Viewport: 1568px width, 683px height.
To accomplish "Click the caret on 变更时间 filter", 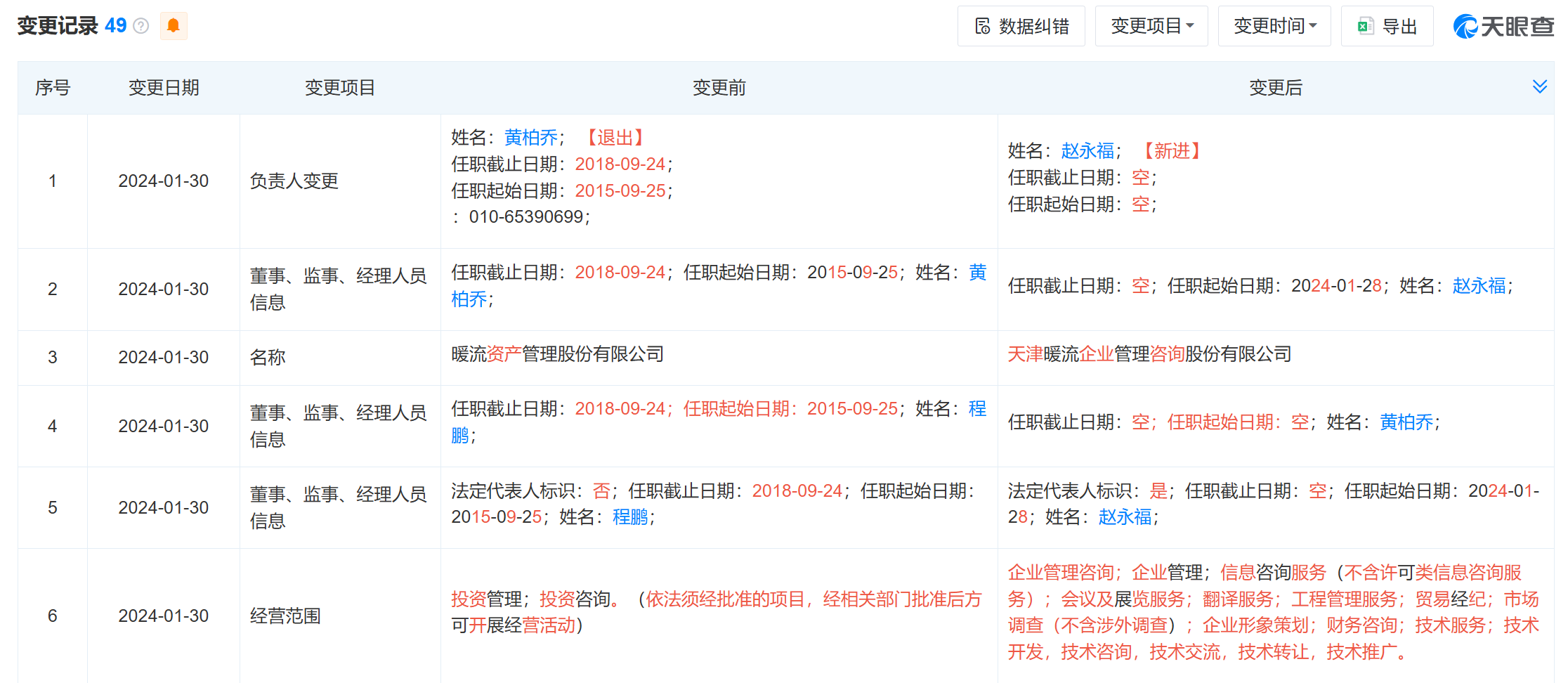I will (x=1312, y=25).
